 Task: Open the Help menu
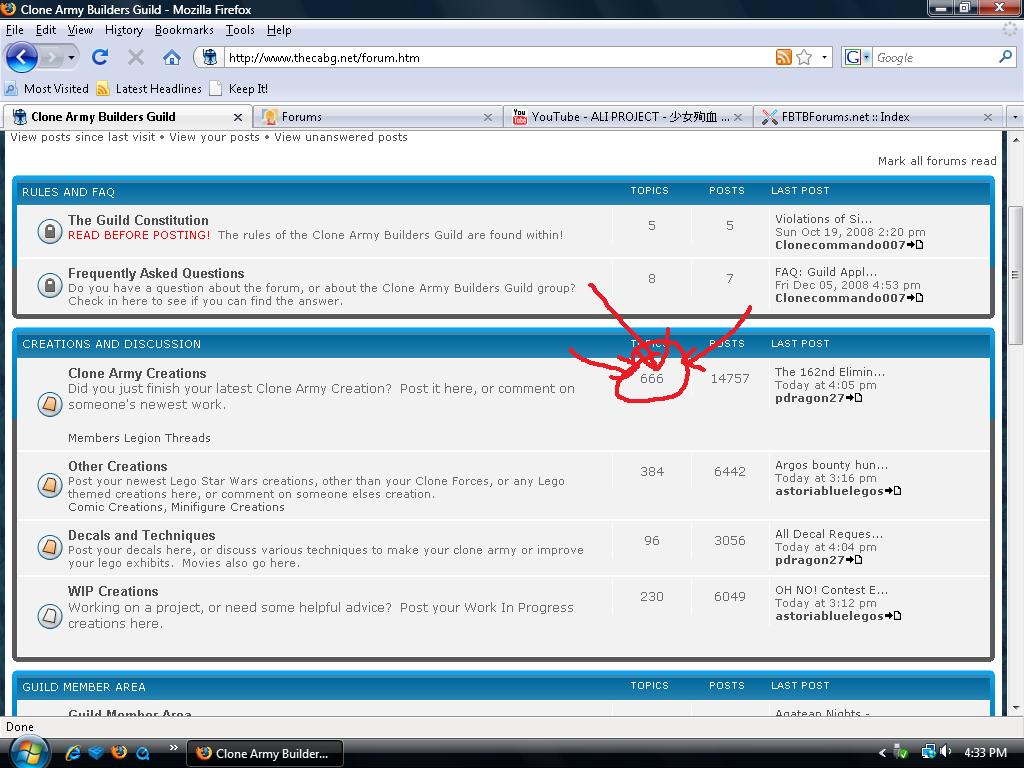tap(279, 30)
